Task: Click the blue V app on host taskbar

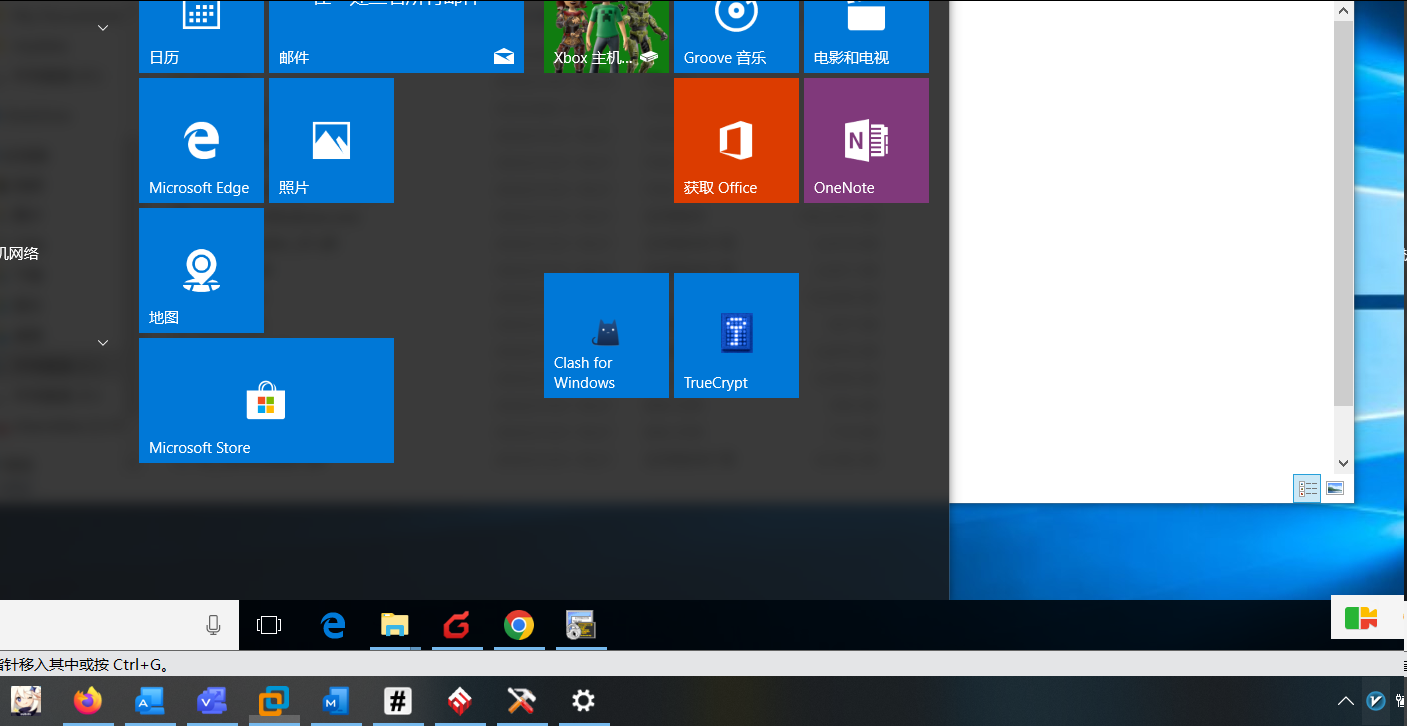Action: click(x=212, y=701)
